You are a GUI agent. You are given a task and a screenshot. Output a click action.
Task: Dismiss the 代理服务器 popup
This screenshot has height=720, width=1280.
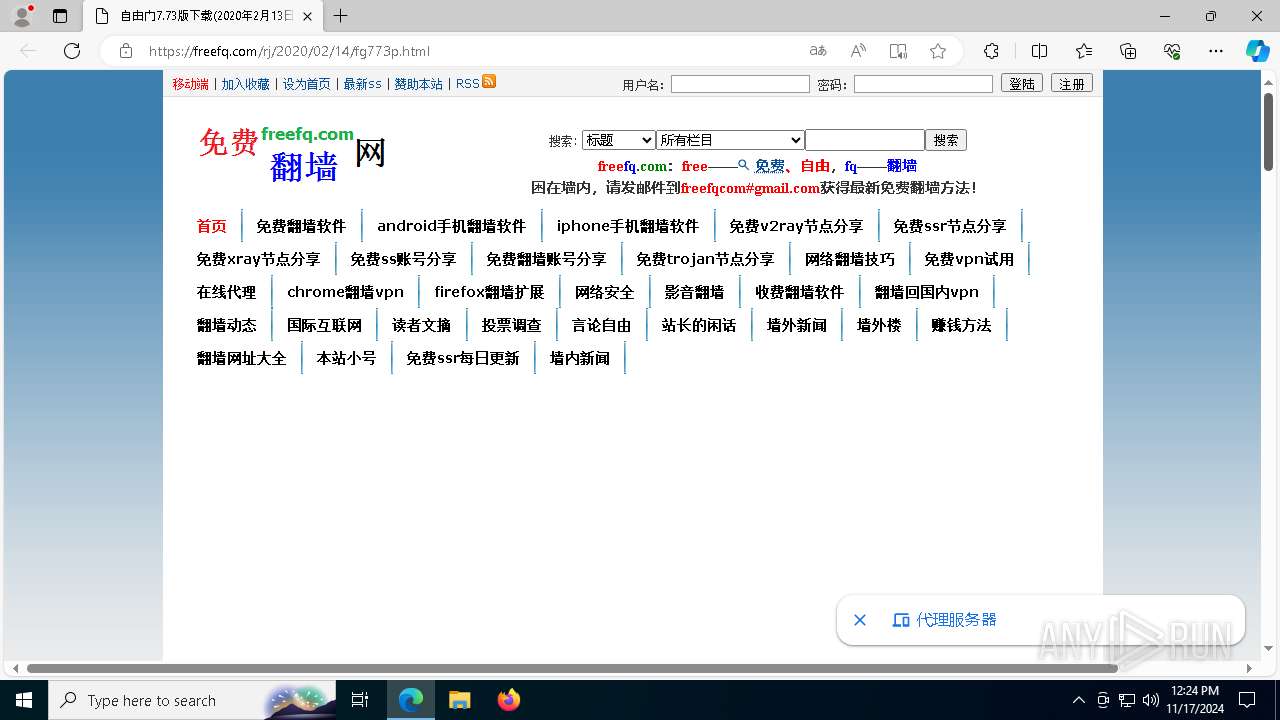[860, 620]
